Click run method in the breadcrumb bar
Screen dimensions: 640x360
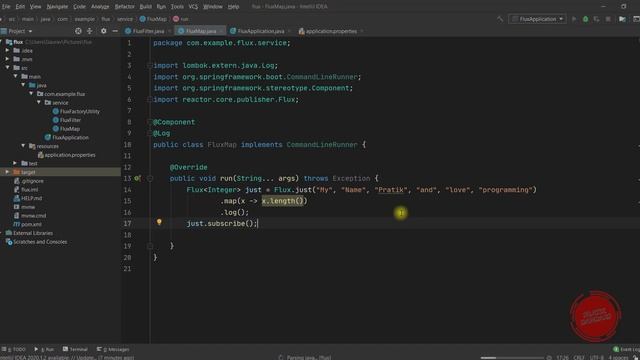coord(181,19)
